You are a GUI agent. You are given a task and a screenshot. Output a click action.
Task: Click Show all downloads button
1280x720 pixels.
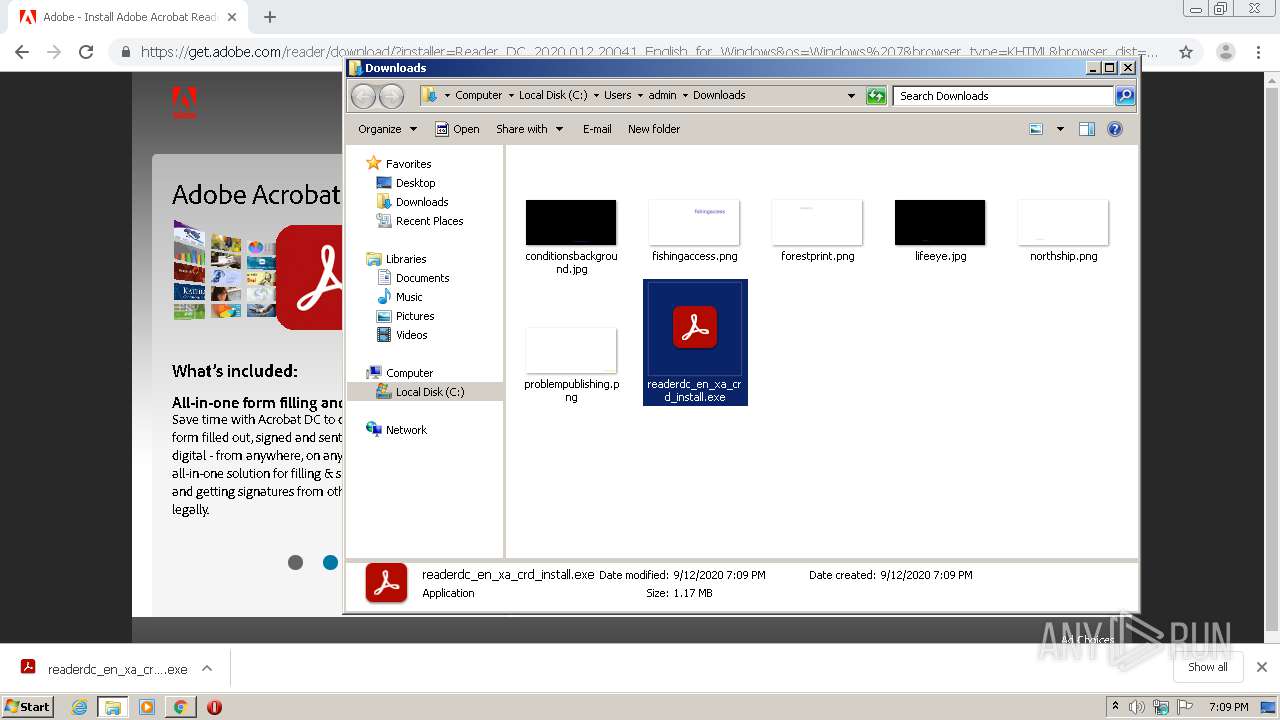click(x=1207, y=667)
